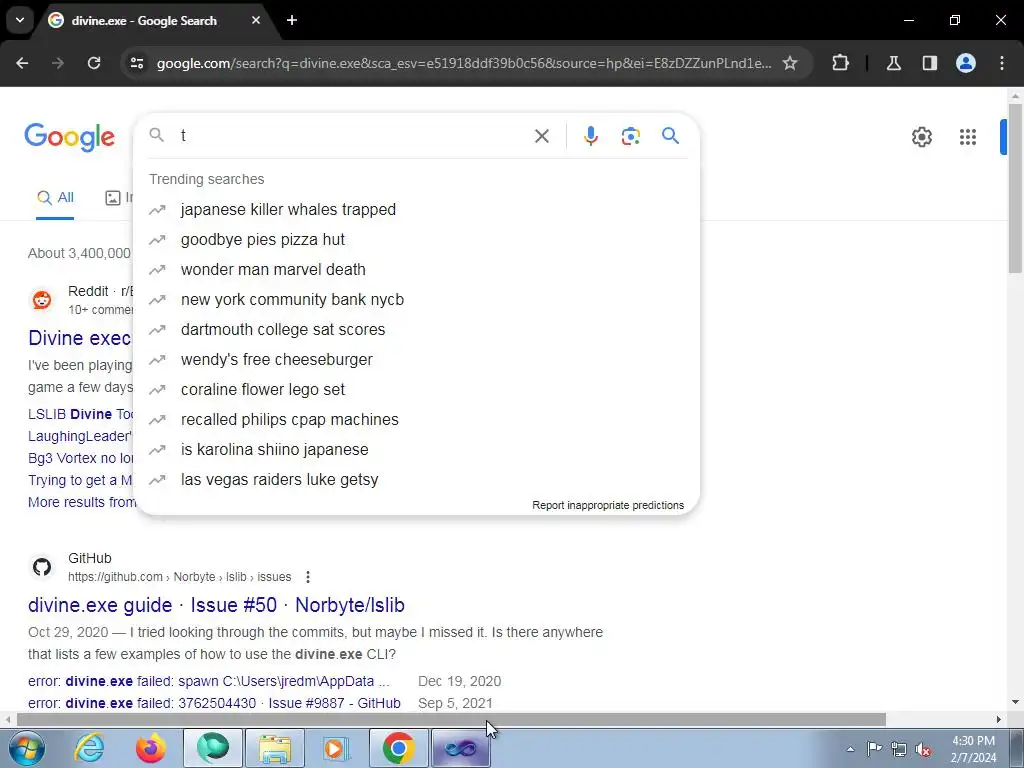Open Chrome three-dot menu
The image size is (1024, 768).
pyautogui.click(x=1002, y=63)
